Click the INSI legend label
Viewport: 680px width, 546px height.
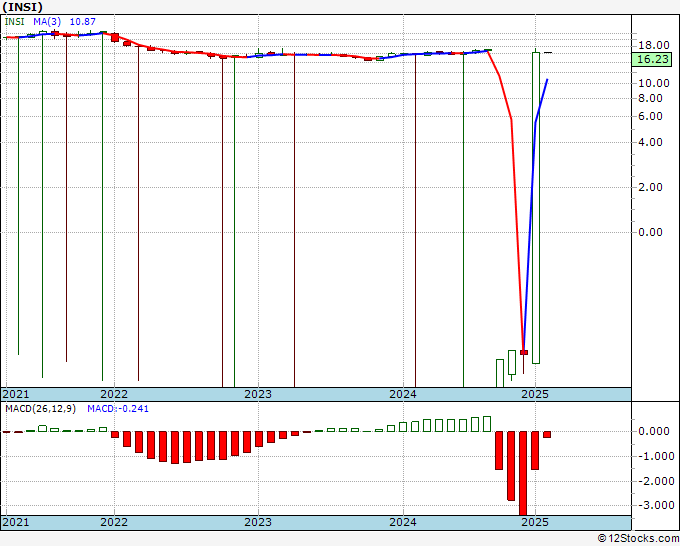pyautogui.click(x=14, y=22)
